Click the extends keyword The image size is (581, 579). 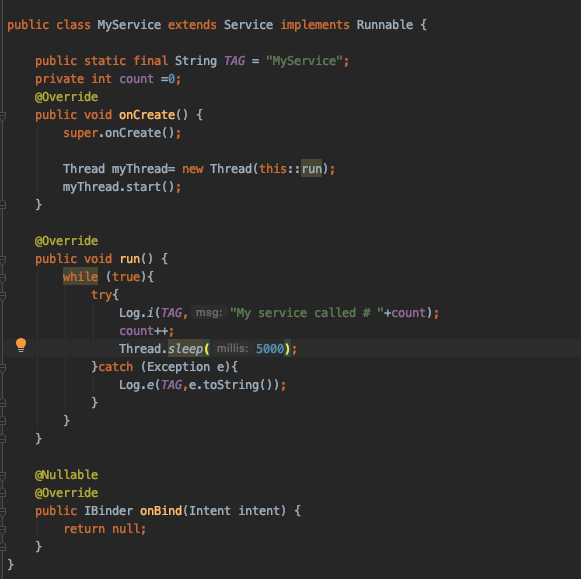[x=192, y=25]
